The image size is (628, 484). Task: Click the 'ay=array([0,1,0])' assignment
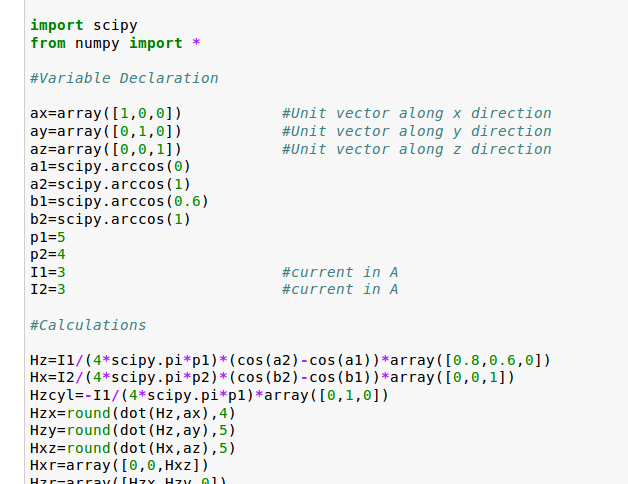click(x=106, y=131)
